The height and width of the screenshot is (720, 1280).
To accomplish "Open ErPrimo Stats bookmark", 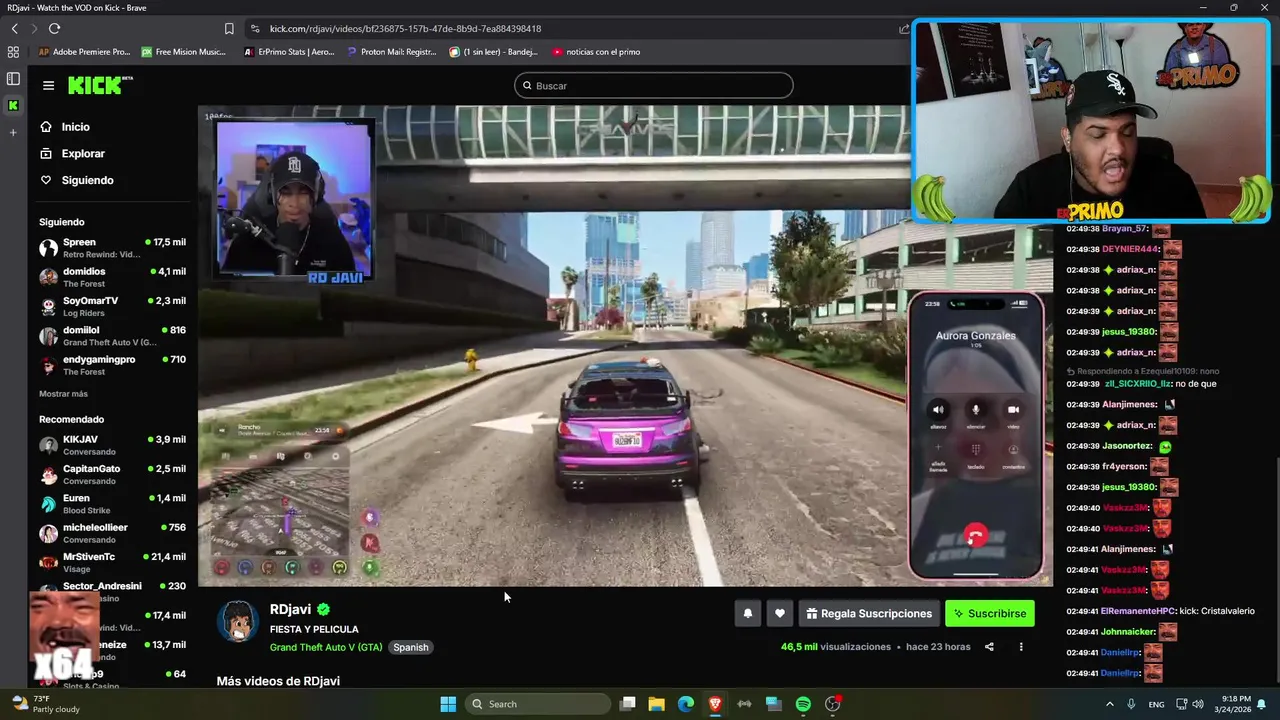I will tap(289, 52).
